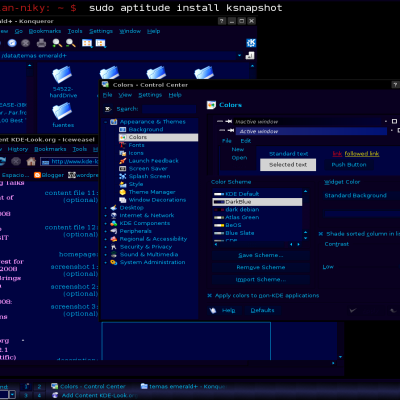This screenshot has width=400, height=400.
Task: Expand the System Administration category
Action: tap(106, 263)
